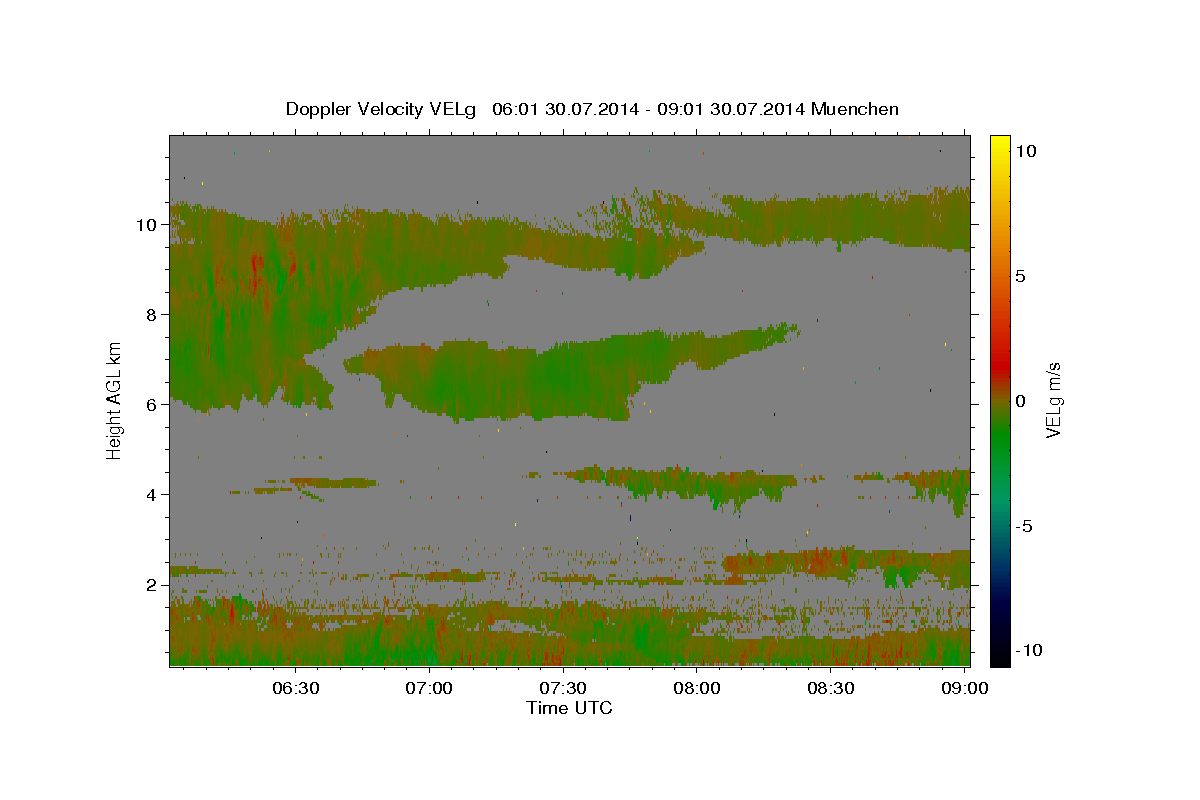This screenshot has width=1200, height=800.
Task: Click the "Time UTC" x-axis label
Action: [x=569, y=708]
